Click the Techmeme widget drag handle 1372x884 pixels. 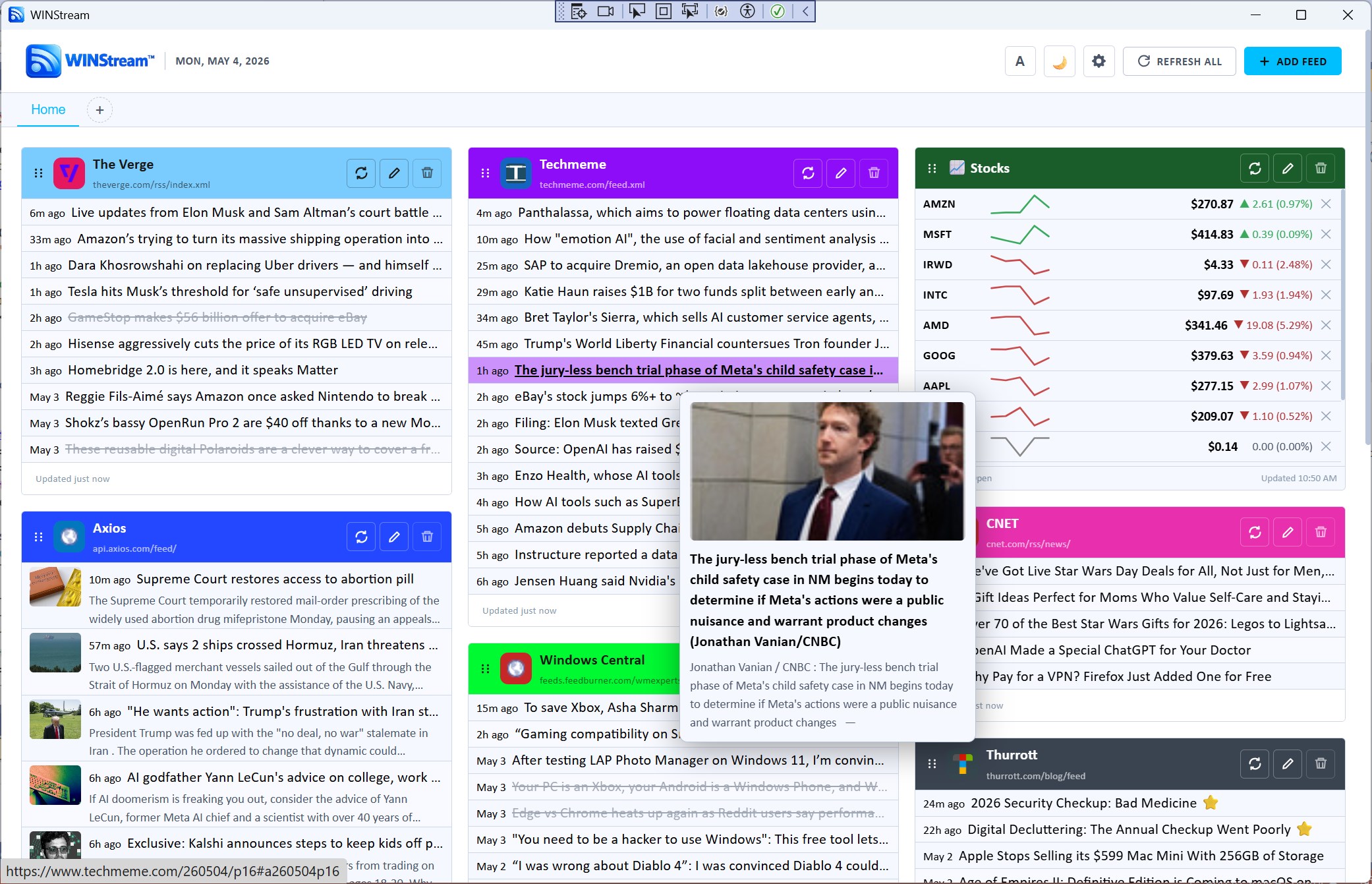pyautogui.click(x=485, y=173)
